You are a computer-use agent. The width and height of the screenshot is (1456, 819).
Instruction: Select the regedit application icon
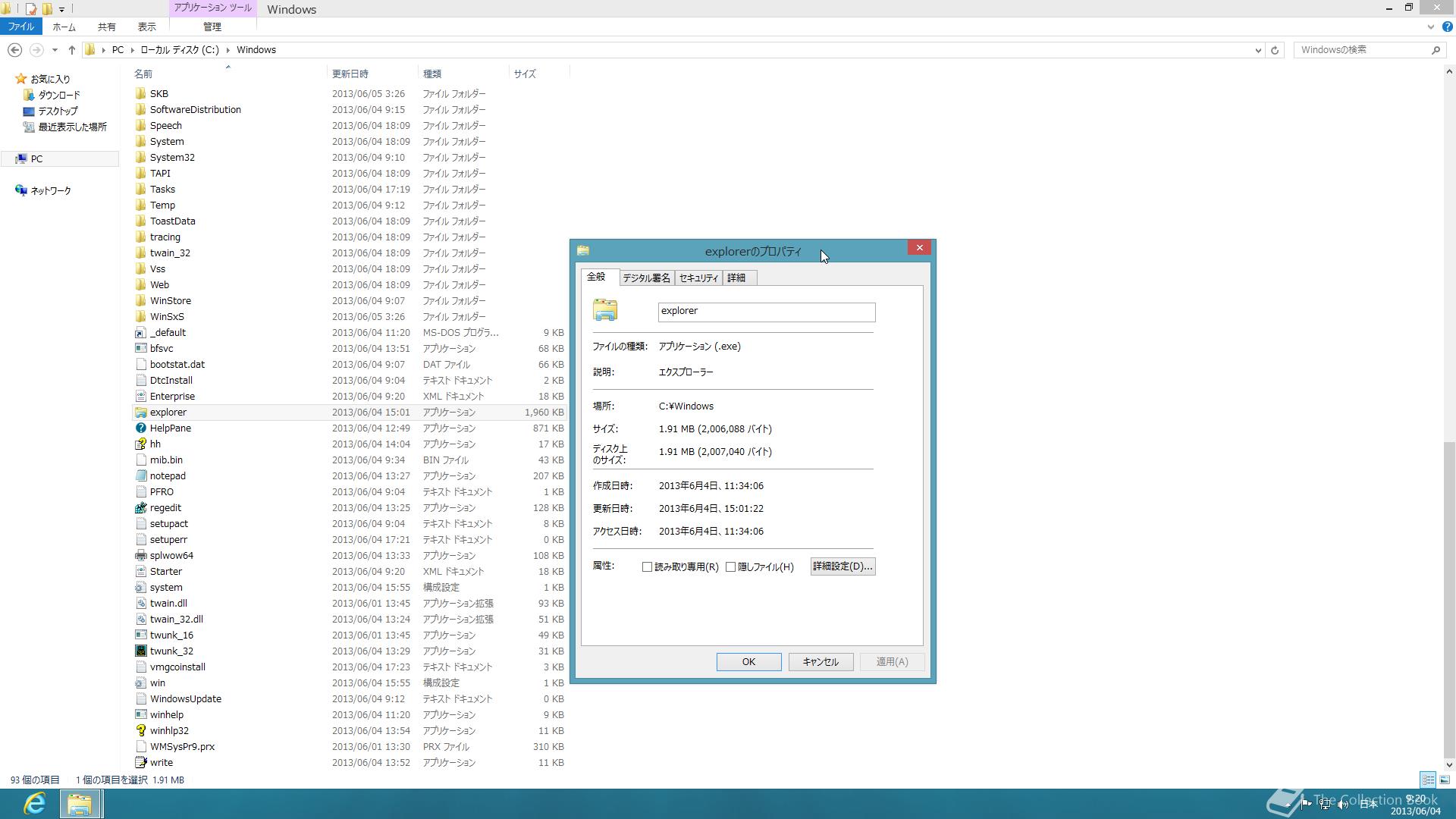140,508
